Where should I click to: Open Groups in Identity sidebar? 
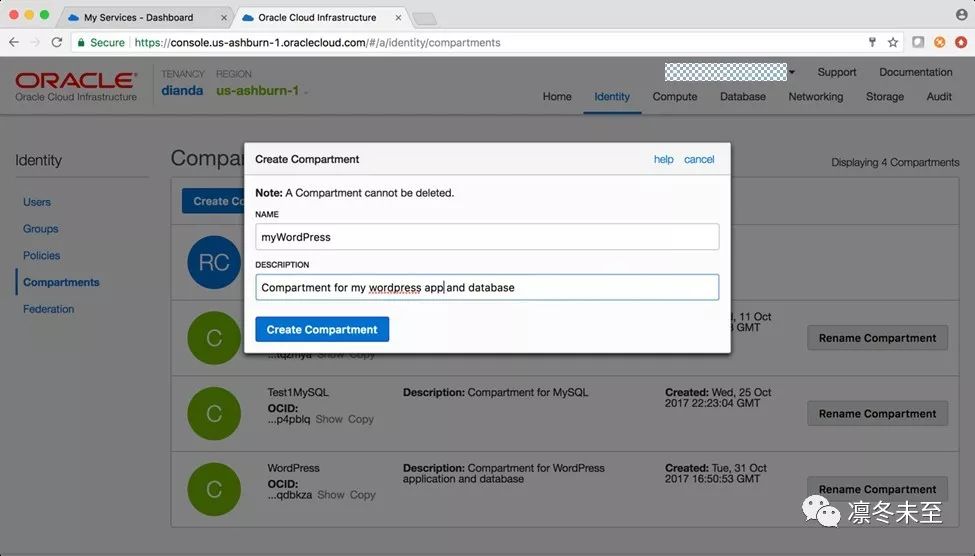click(x=40, y=229)
